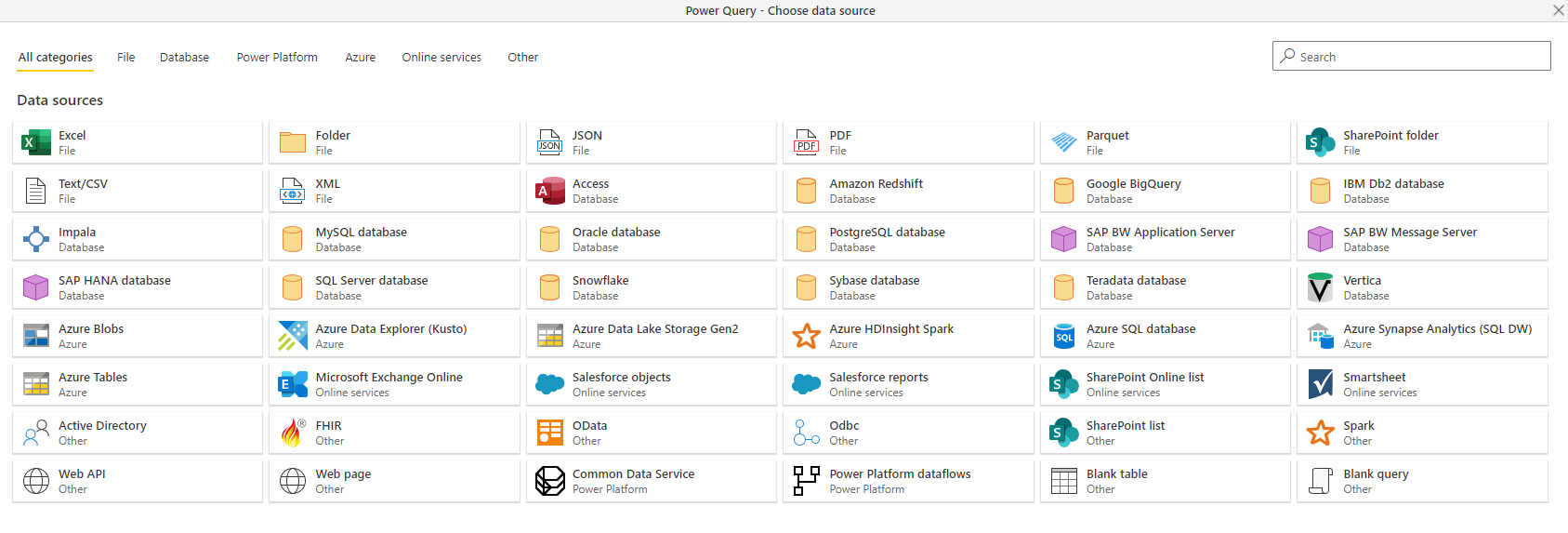This screenshot has height=533, width=1568.
Task: Click the Web API globe icon
Action: (35, 481)
